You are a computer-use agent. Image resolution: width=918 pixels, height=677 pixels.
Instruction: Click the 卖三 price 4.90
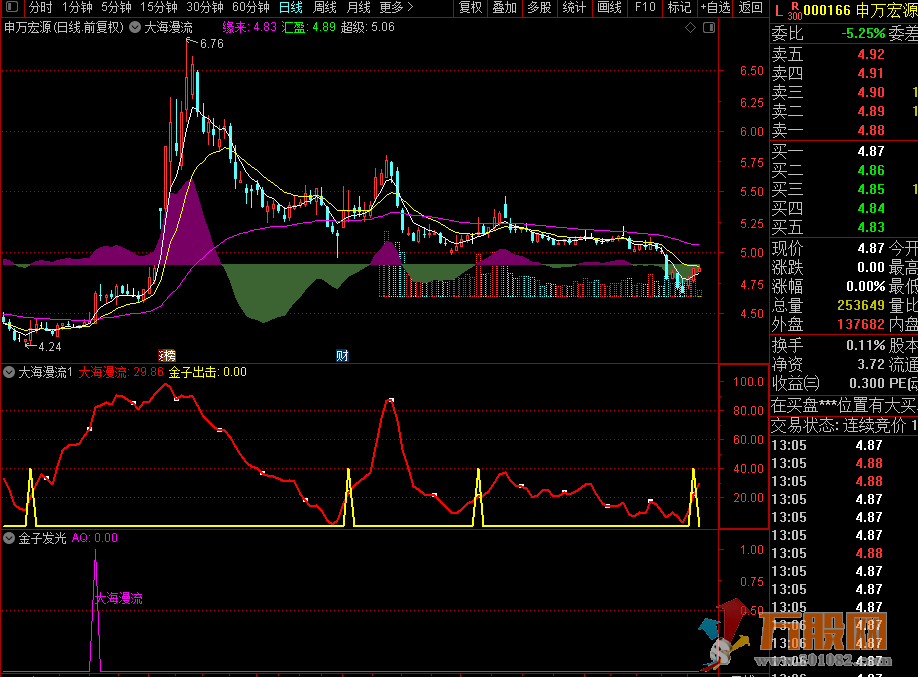pos(871,93)
